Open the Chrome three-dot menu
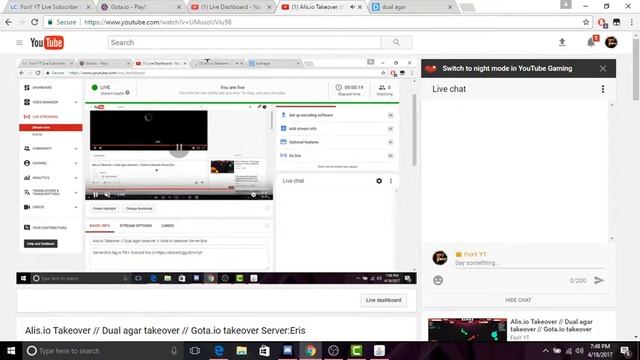The width and height of the screenshot is (640, 360). 631,22
